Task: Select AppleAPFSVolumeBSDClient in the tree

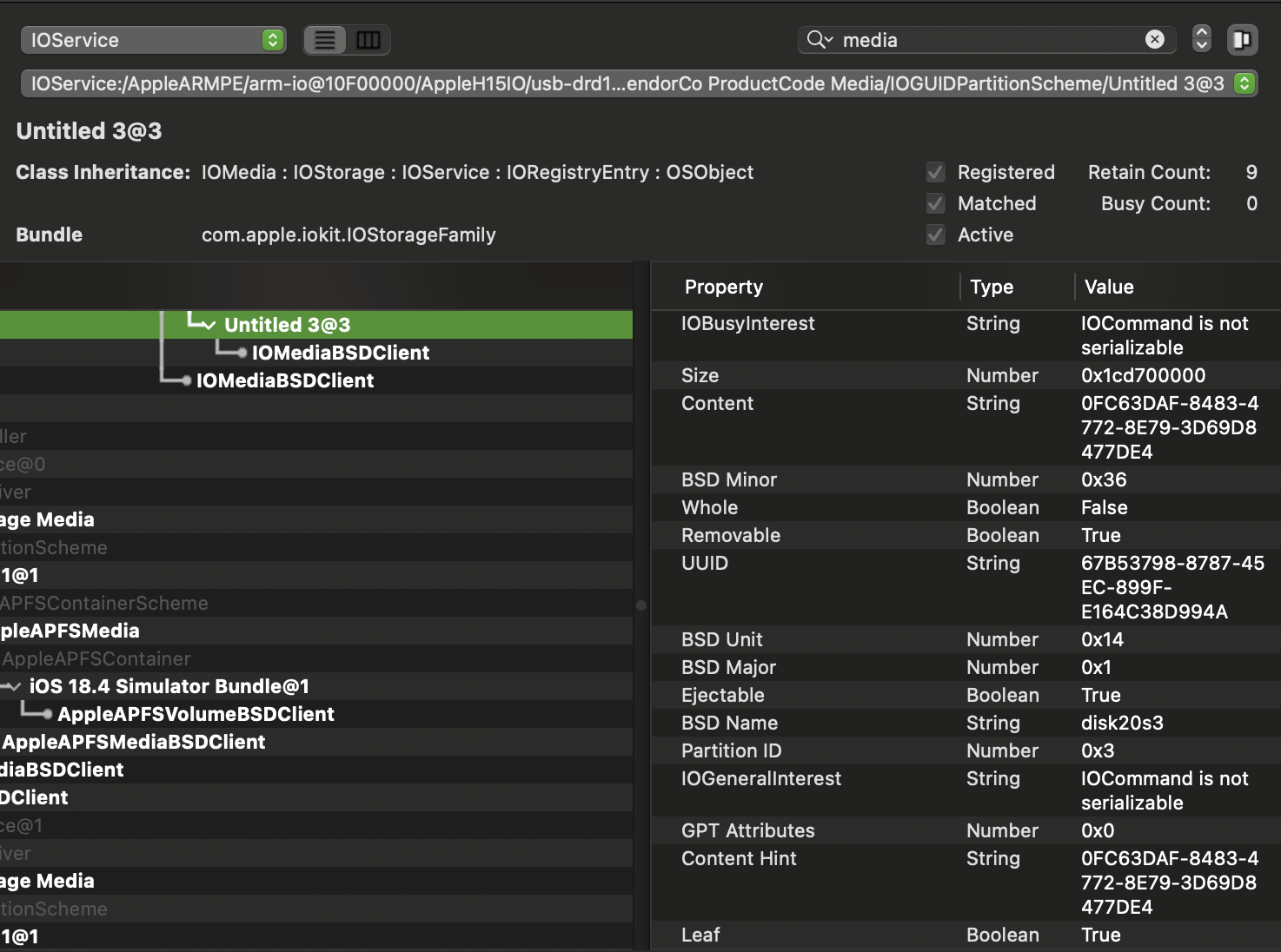Action: [x=196, y=714]
